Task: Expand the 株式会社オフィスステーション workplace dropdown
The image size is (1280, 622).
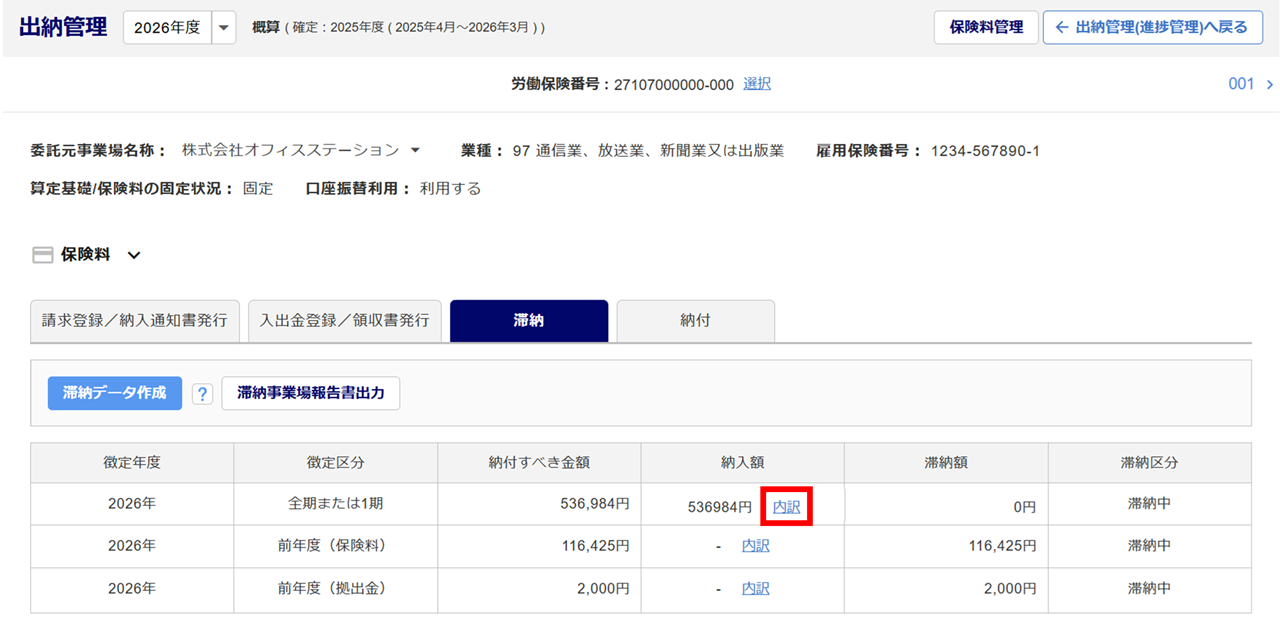Action: click(416, 151)
